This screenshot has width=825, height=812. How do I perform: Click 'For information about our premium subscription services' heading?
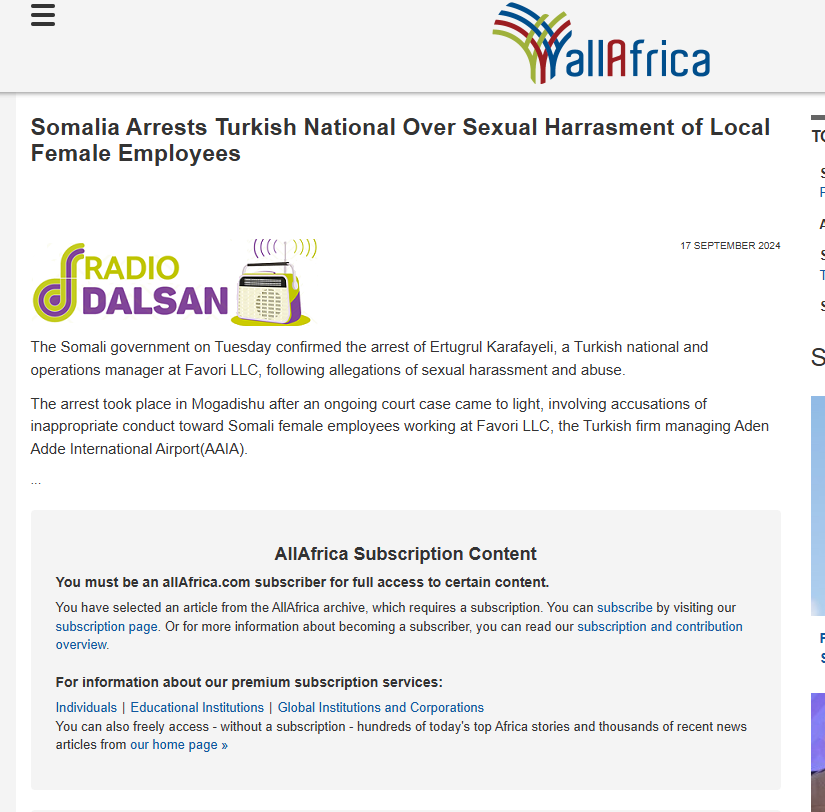click(x=249, y=683)
